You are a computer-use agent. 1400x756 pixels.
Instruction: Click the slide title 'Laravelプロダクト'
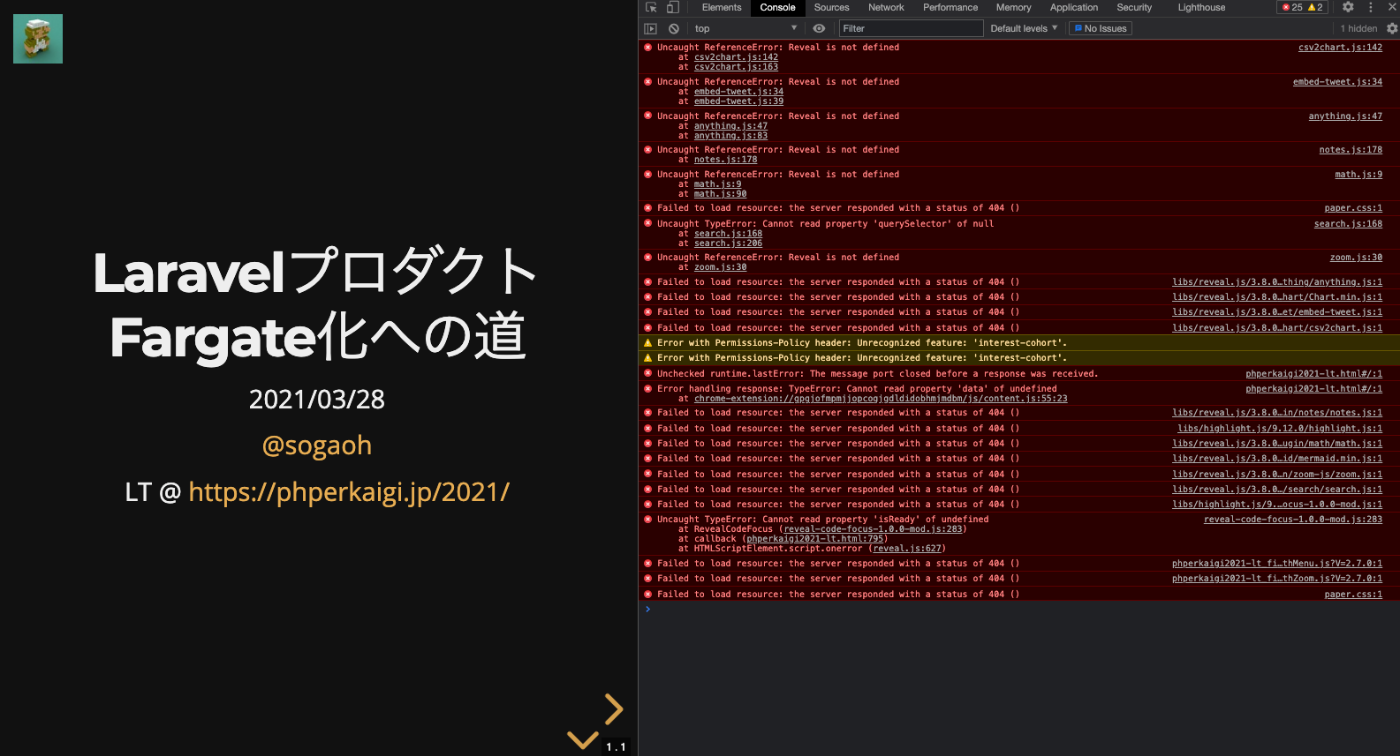pos(317,272)
